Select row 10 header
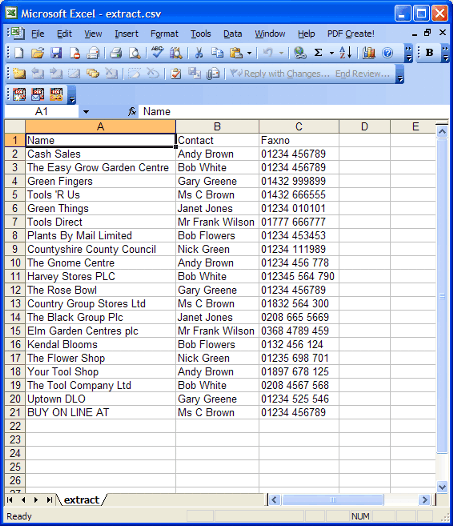The height and width of the screenshot is (526, 453). [15, 263]
